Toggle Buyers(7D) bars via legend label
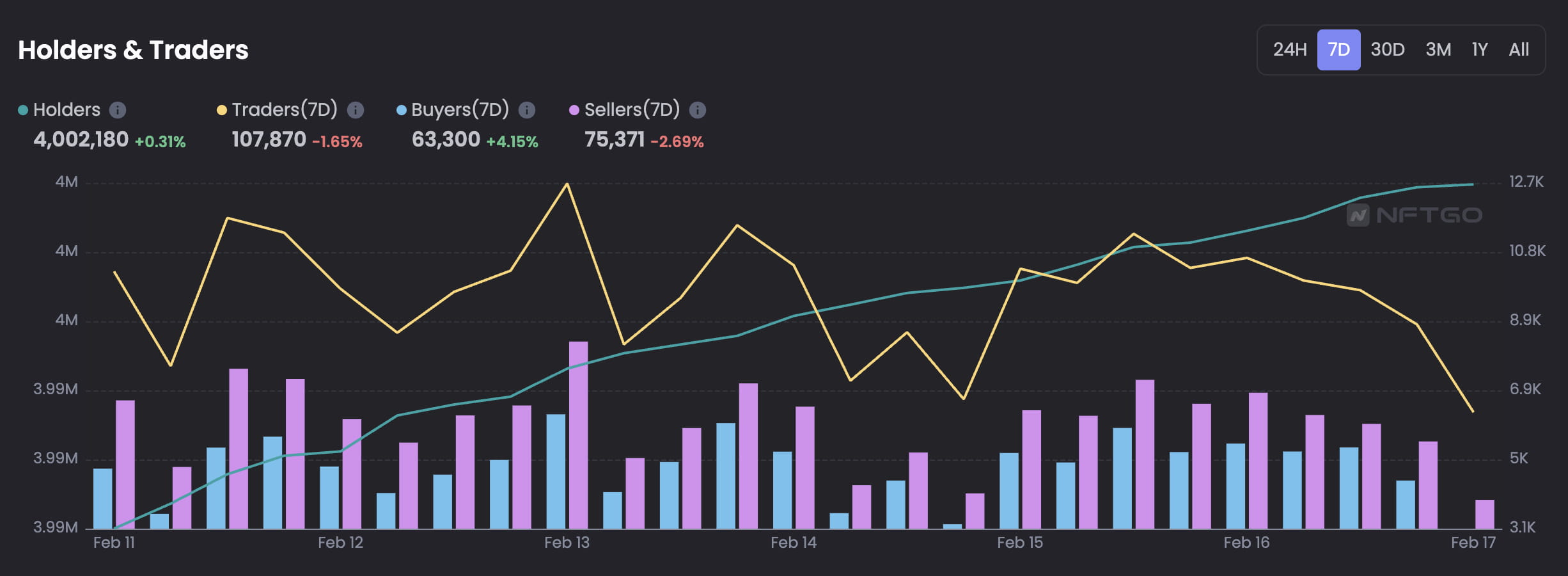The height and width of the screenshot is (576, 1568). 460,110
